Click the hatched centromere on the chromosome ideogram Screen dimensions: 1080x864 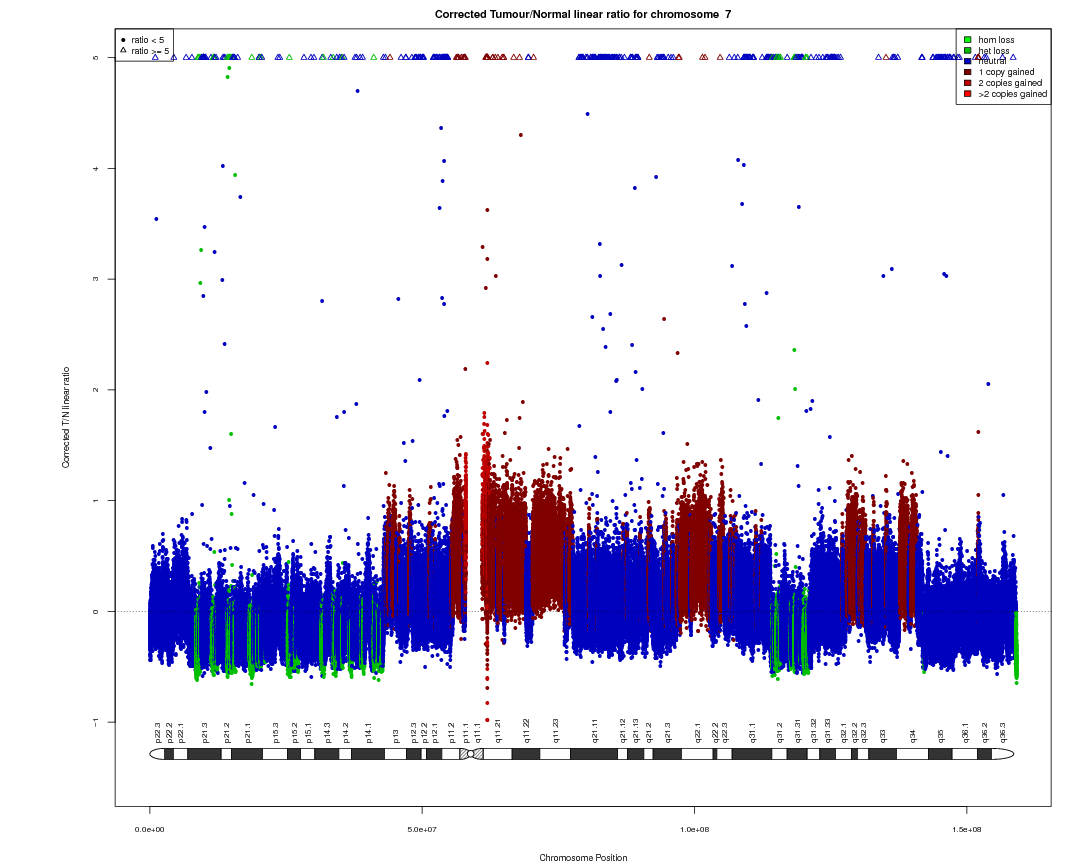pos(472,754)
